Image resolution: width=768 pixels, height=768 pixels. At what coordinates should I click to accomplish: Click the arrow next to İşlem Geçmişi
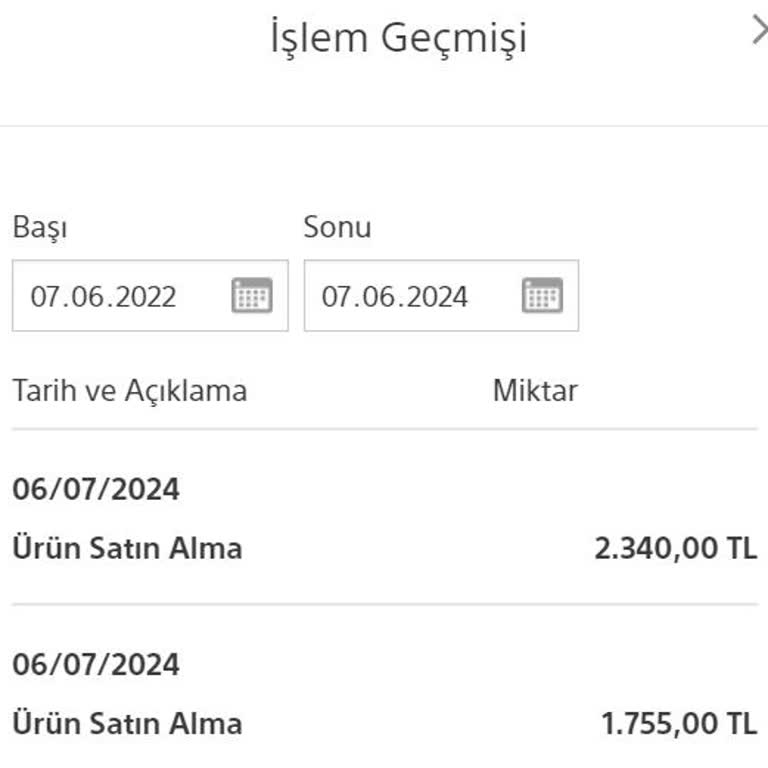pos(759,33)
